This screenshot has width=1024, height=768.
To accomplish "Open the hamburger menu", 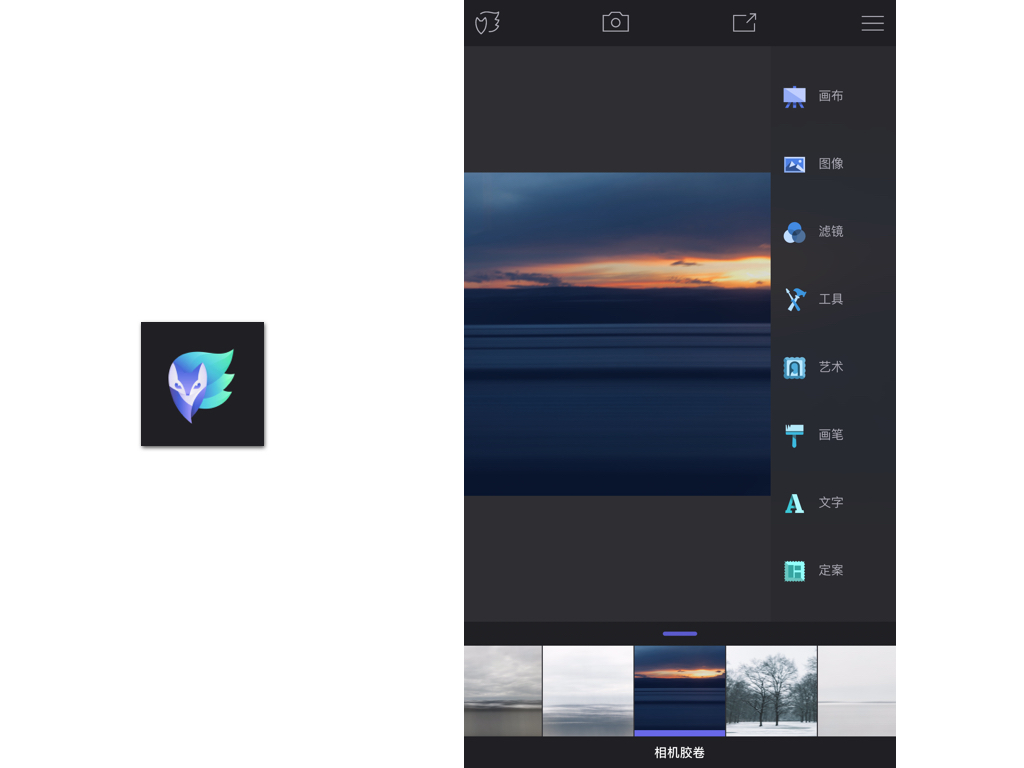I will pyautogui.click(x=872, y=23).
